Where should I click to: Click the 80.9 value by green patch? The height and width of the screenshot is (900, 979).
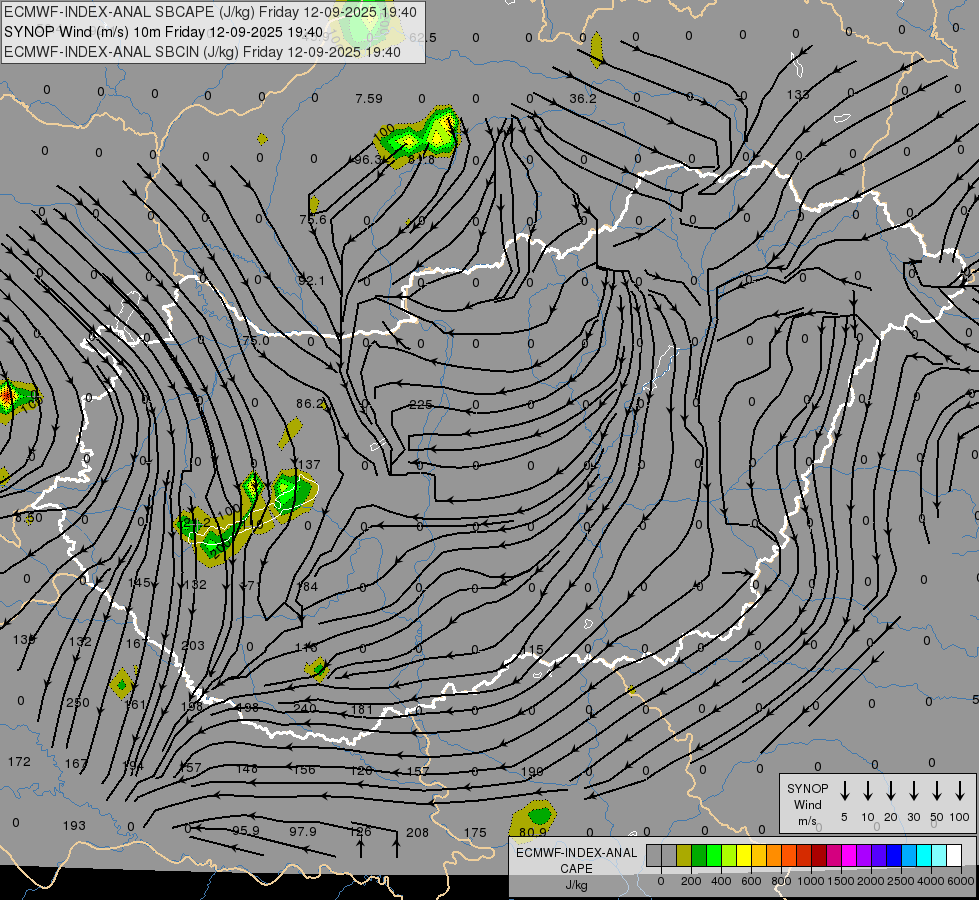pyautogui.click(x=533, y=833)
